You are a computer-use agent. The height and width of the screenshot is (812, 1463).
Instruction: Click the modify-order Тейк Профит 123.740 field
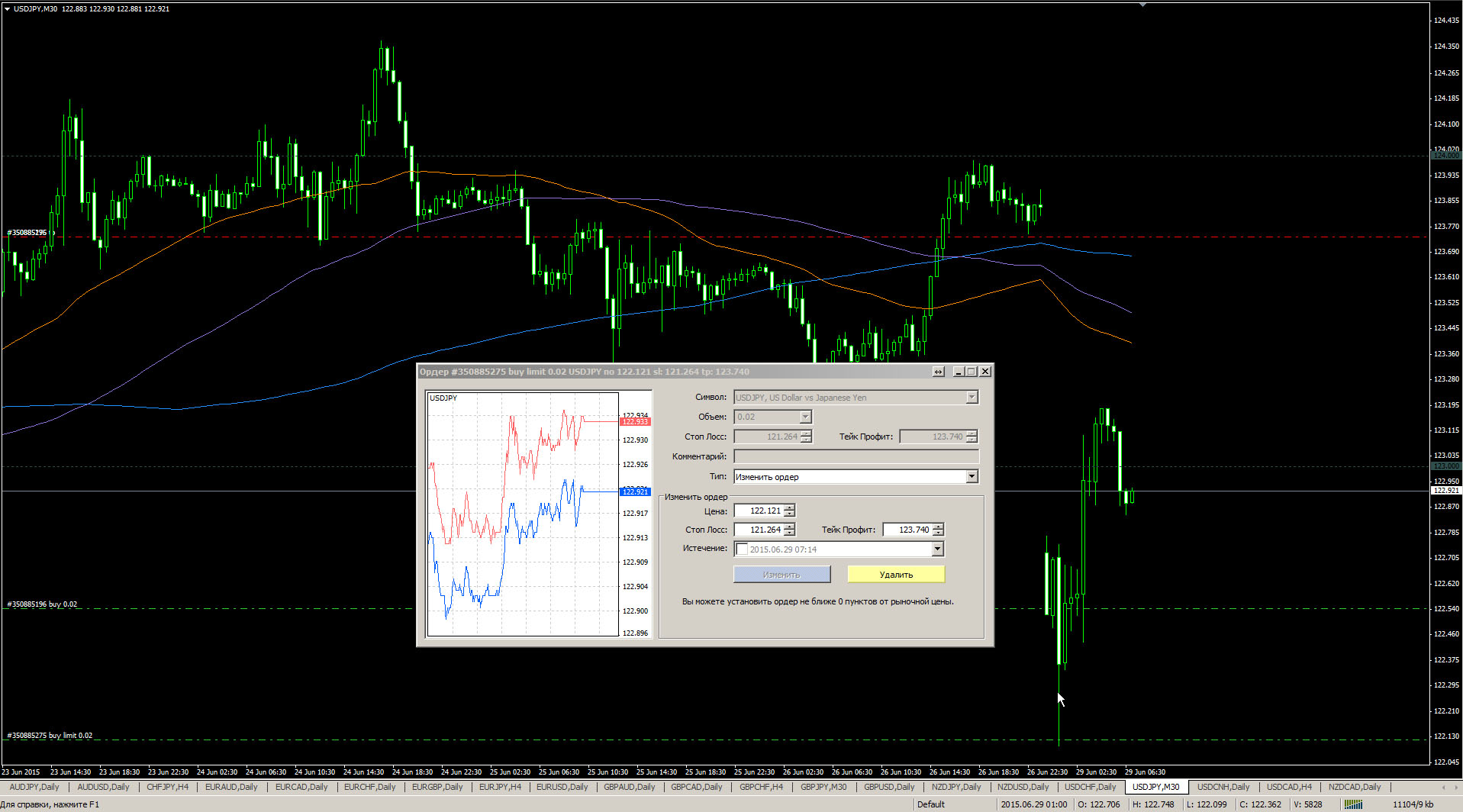(907, 530)
